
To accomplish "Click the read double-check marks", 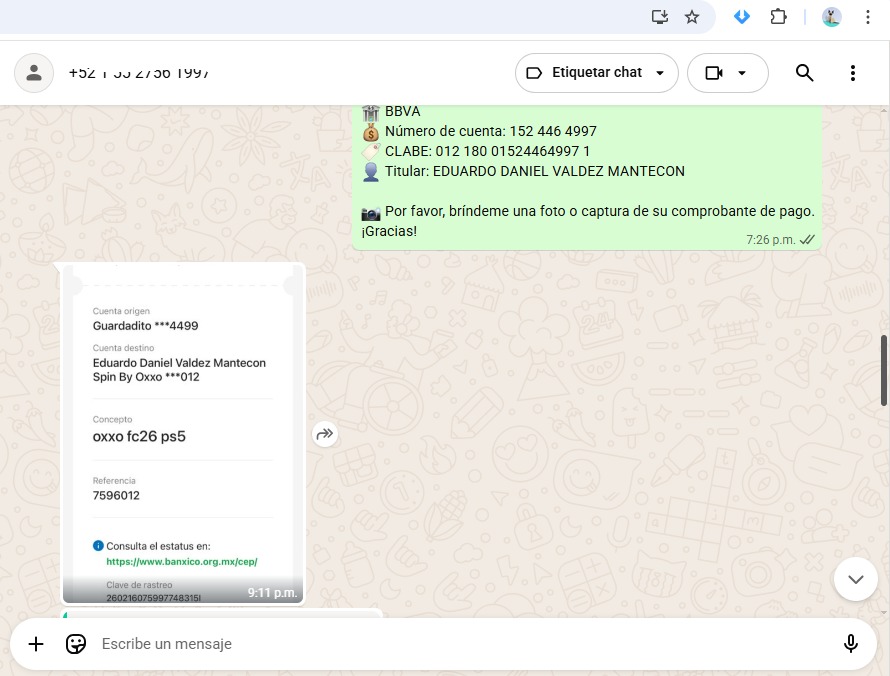I will click(x=807, y=240).
